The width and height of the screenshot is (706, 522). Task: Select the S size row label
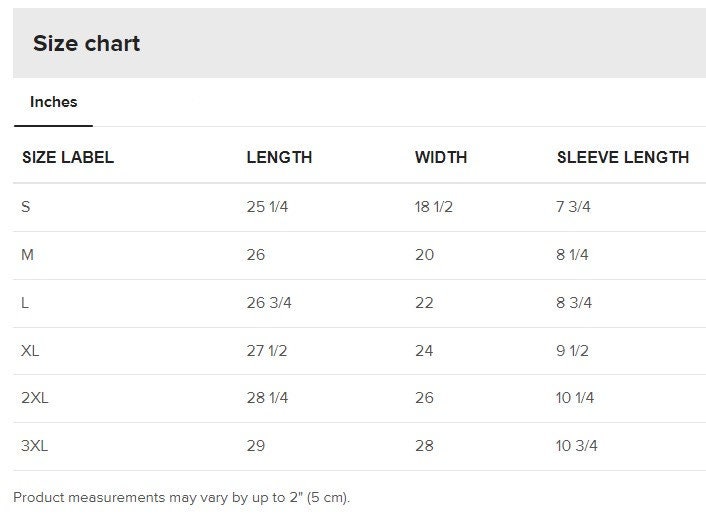pos(26,207)
